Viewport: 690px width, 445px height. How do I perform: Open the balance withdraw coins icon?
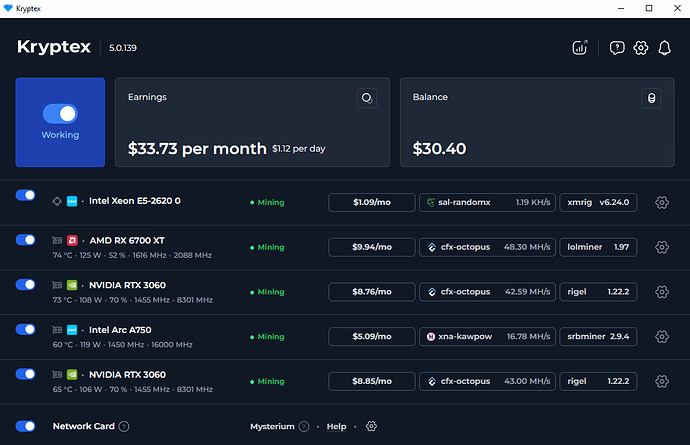click(651, 98)
